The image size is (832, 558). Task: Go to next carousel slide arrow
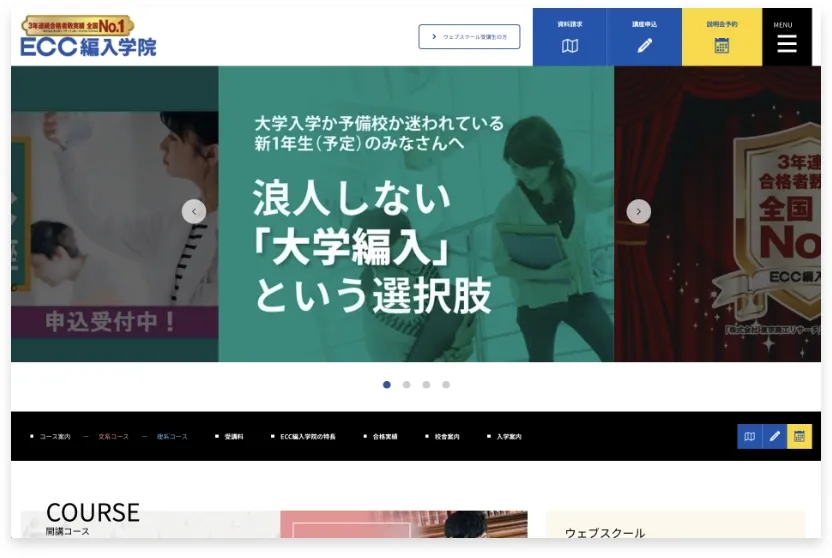pos(638,211)
